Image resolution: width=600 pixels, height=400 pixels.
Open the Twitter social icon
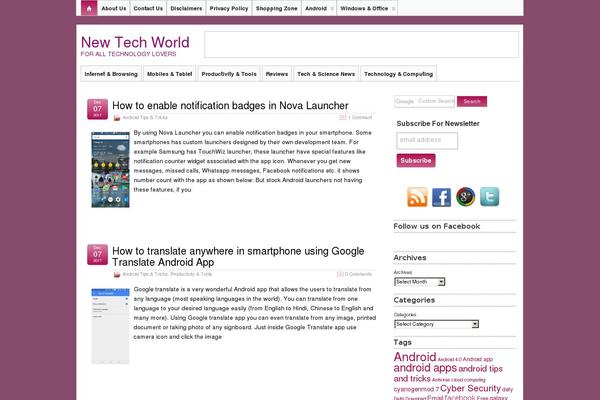489,197
